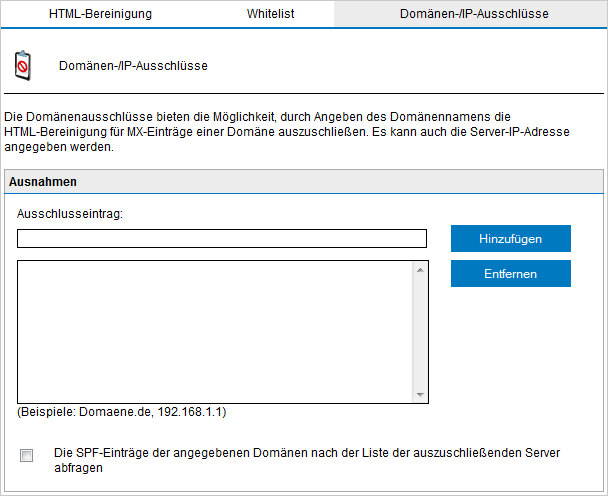This screenshot has height=496, width=608.
Task: Click the exclusion list scrollbar track
Action: [420, 330]
